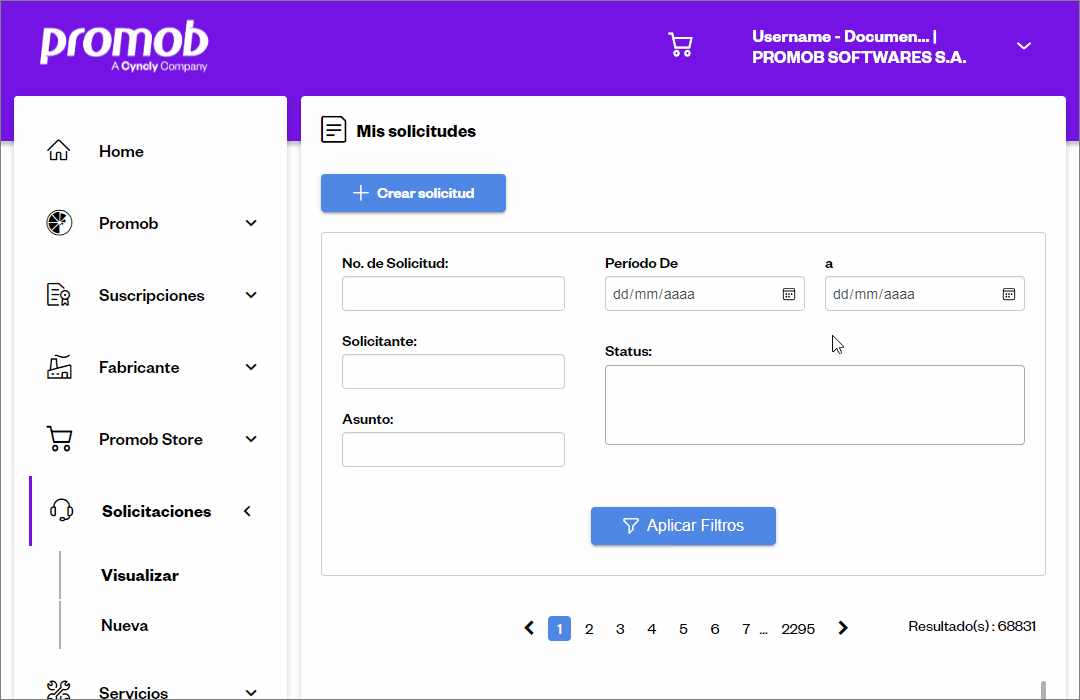Open the shopping cart in the header
The height and width of the screenshot is (700, 1080).
coord(681,45)
